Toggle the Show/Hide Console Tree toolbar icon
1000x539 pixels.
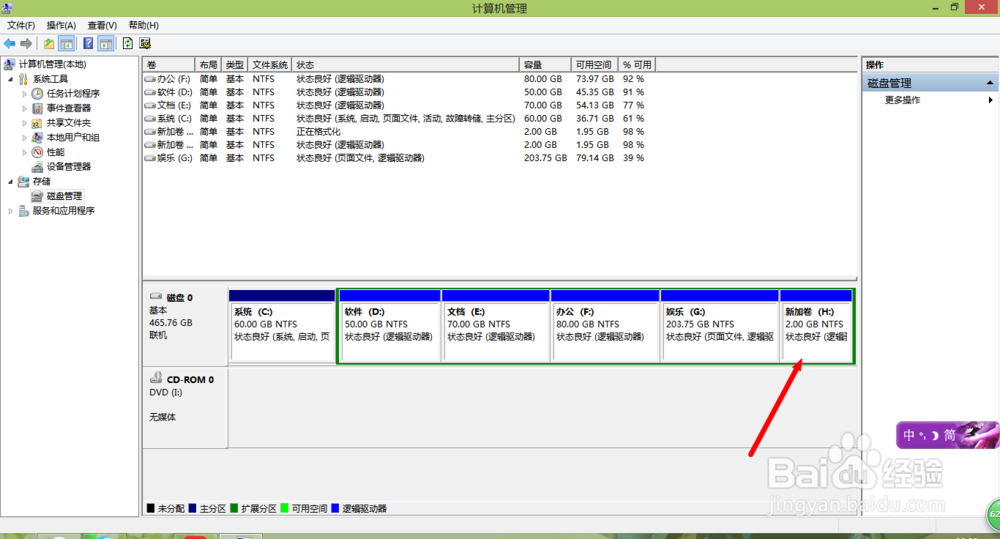pyautogui.click(x=66, y=43)
